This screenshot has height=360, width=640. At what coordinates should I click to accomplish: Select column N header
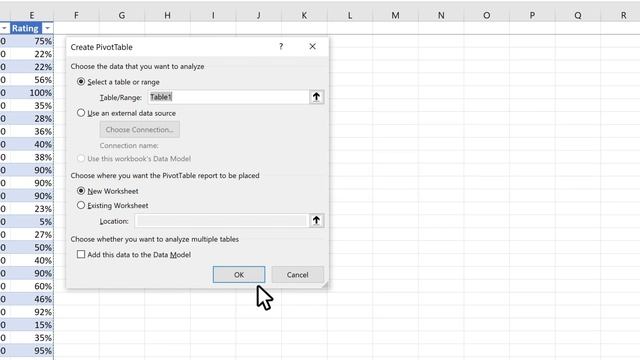pos(441,16)
